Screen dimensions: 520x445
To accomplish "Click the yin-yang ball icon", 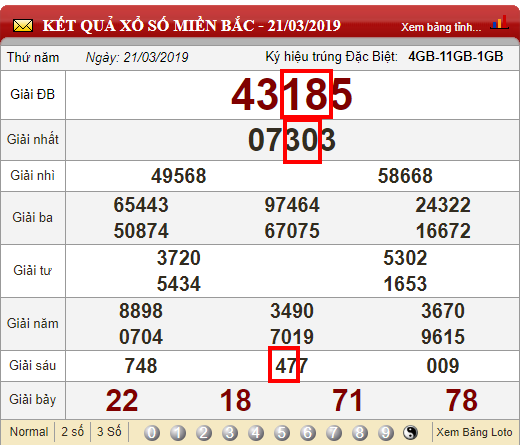I will (x=410, y=433).
